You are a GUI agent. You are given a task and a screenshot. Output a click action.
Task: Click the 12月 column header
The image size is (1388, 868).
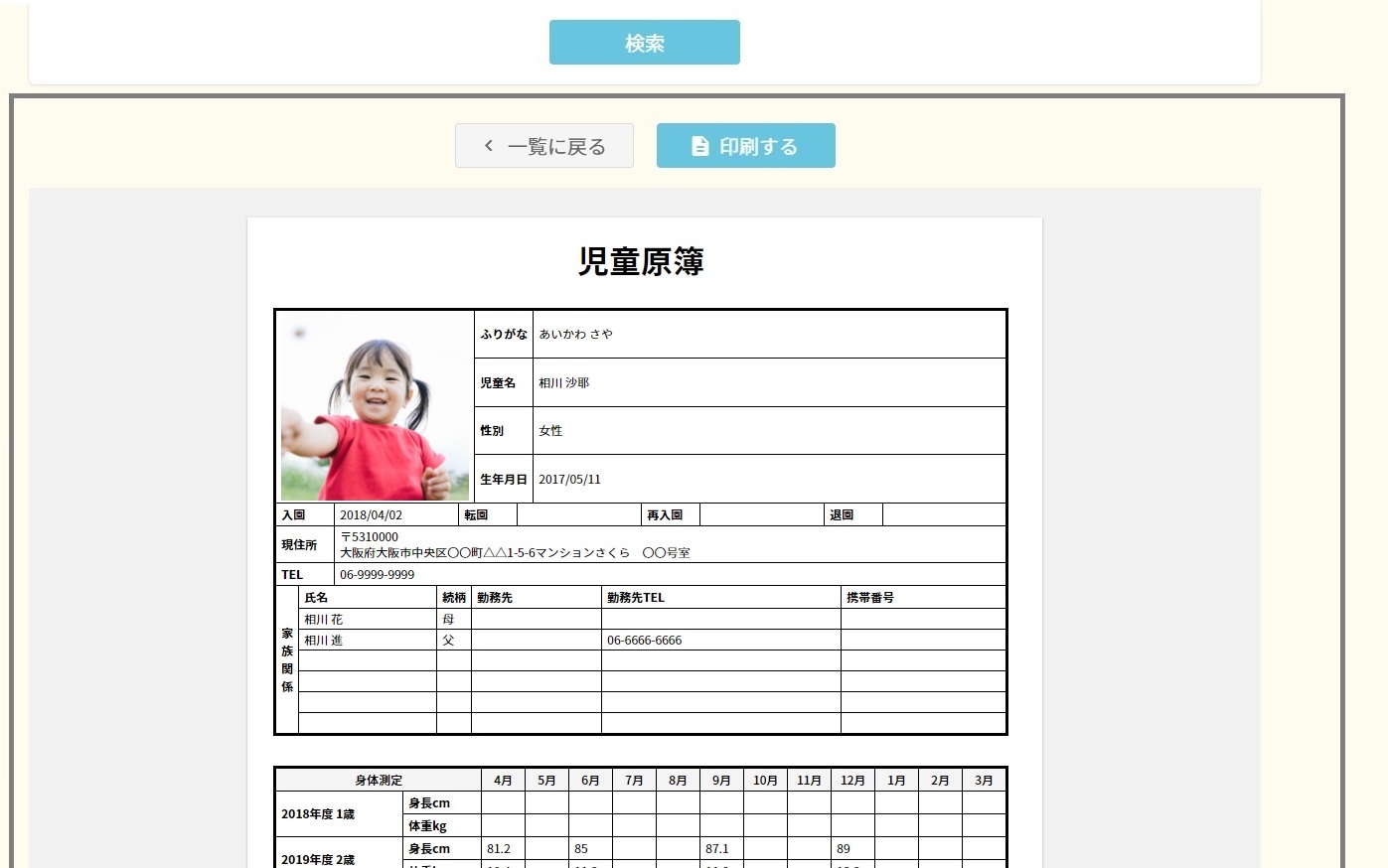tap(852, 780)
